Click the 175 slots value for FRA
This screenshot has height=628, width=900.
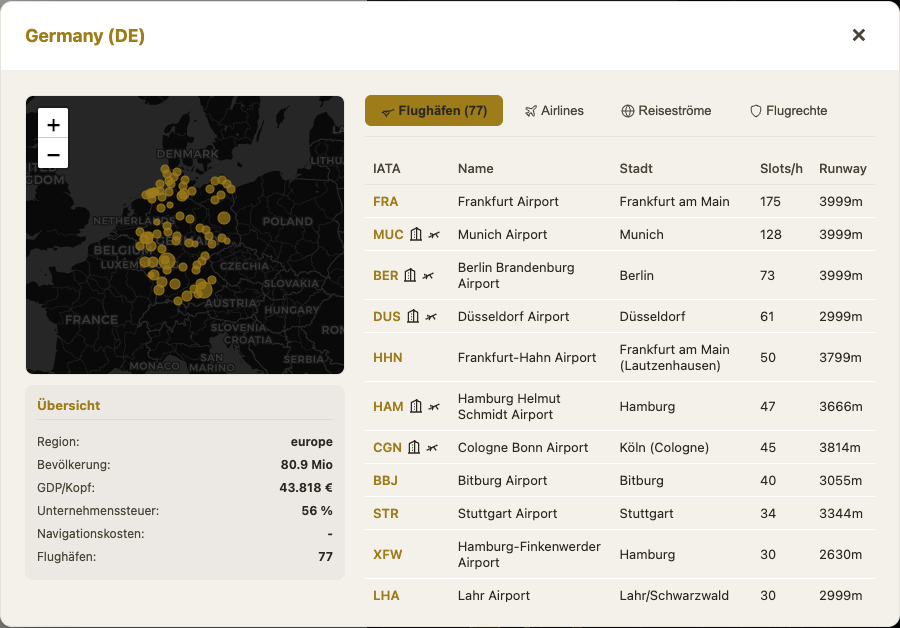pyautogui.click(x=770, y=201)
